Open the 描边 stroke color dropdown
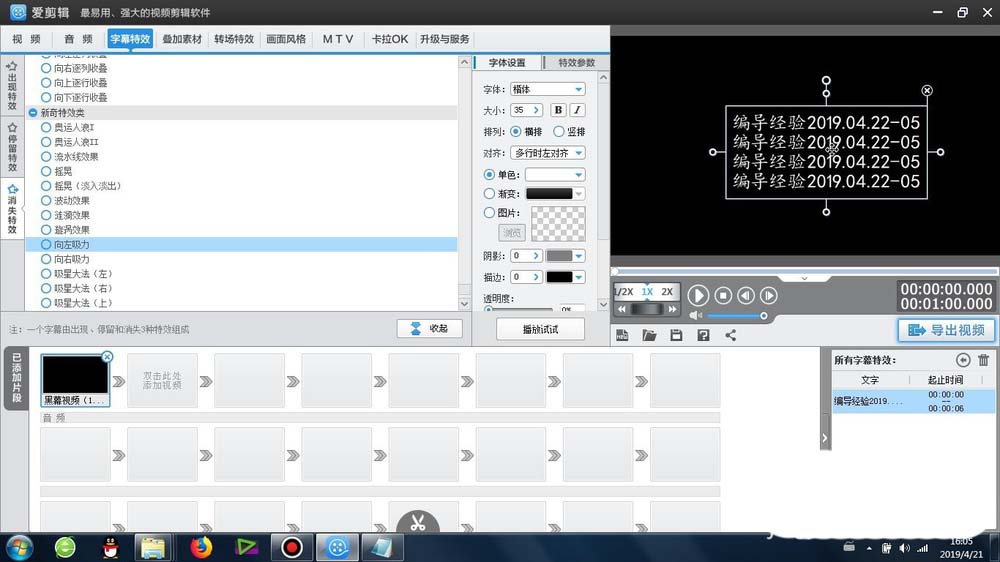 [578, 277]
